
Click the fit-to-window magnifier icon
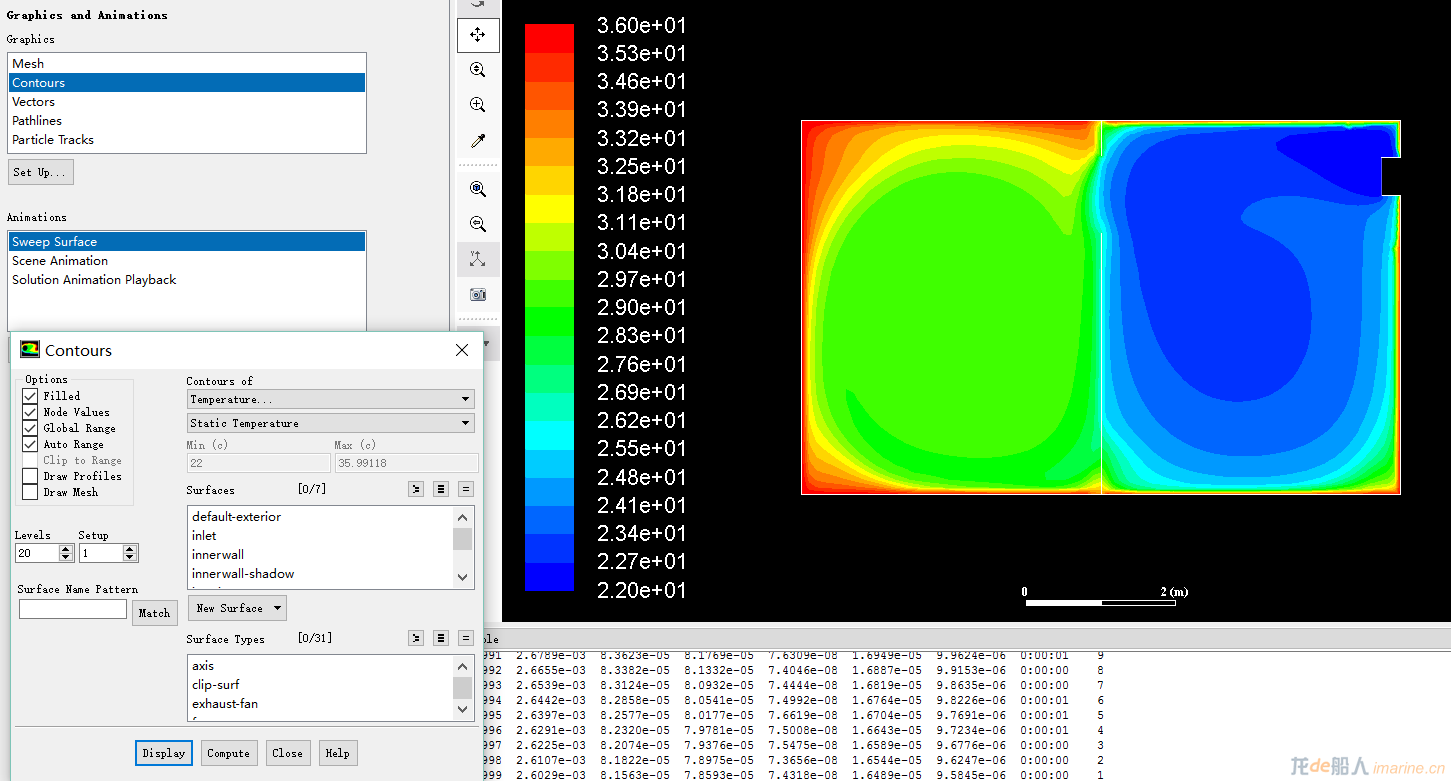[478, 189]
